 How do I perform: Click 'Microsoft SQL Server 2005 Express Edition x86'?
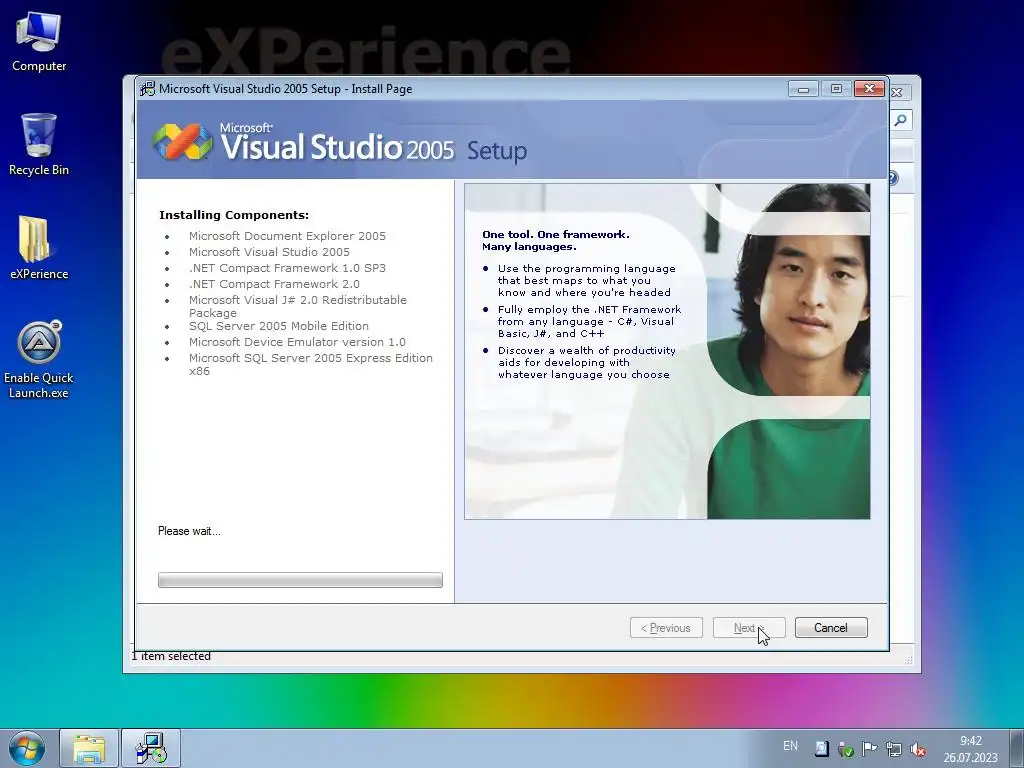point(311,364)
